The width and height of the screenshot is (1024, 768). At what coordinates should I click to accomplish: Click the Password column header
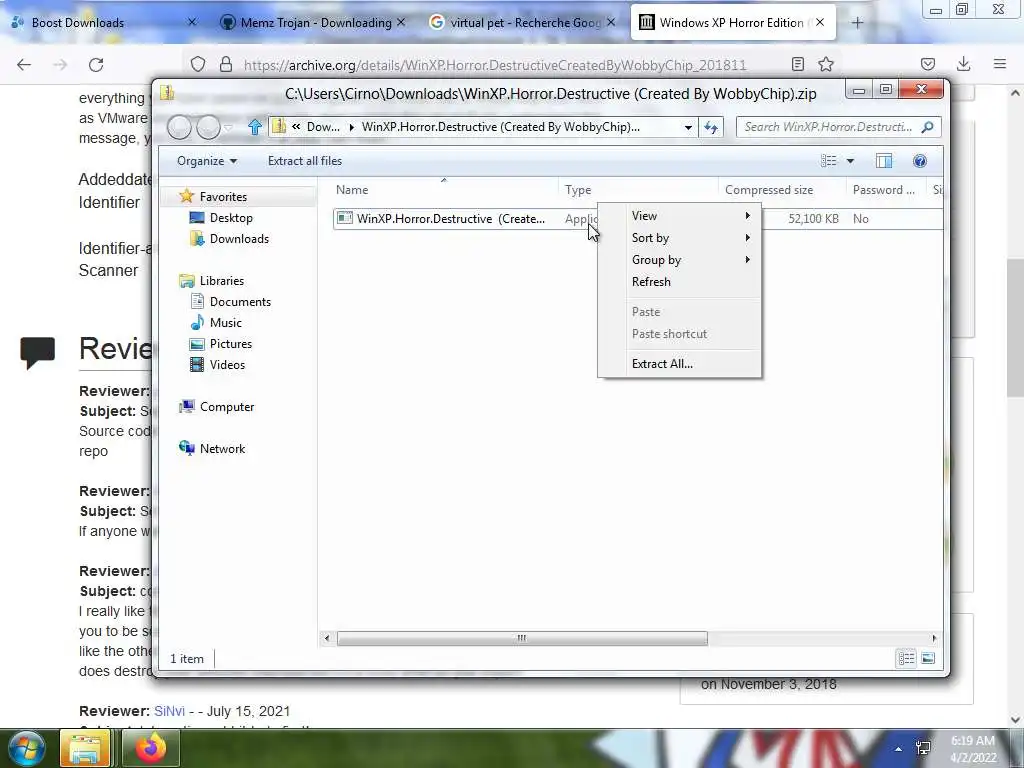click(884, 190)
